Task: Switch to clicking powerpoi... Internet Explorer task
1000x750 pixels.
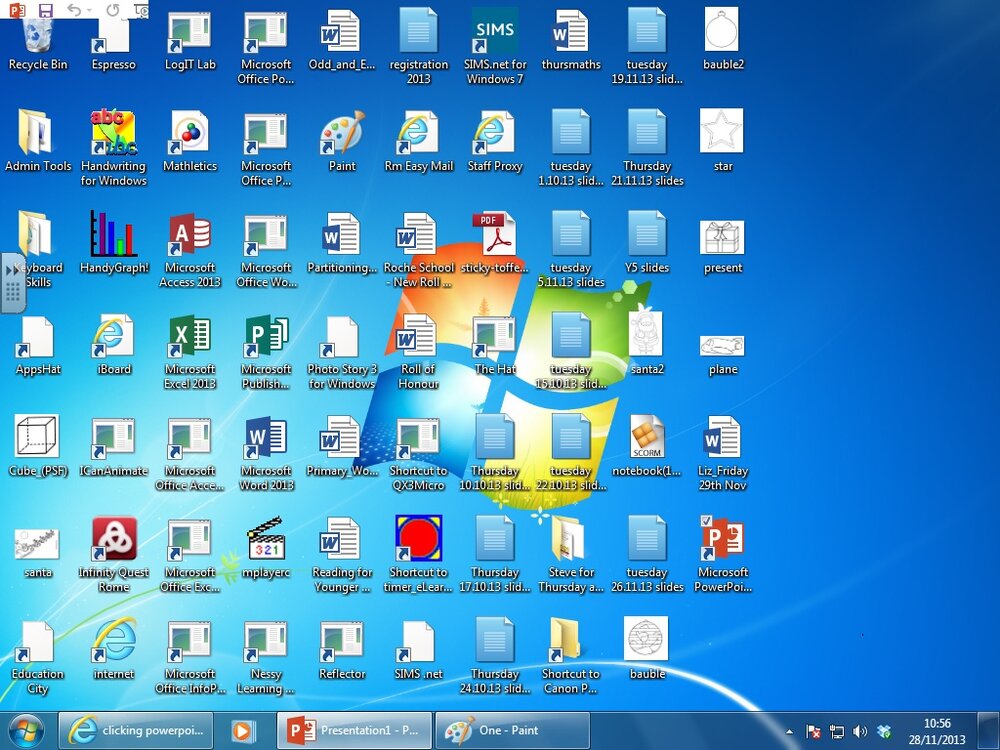Action: [136, 731]
